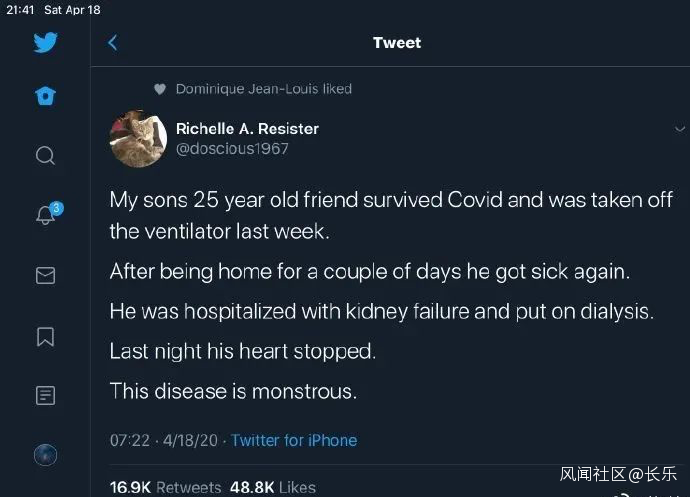Open Richelle A. Resister's display name

click(x=247, y=128)
